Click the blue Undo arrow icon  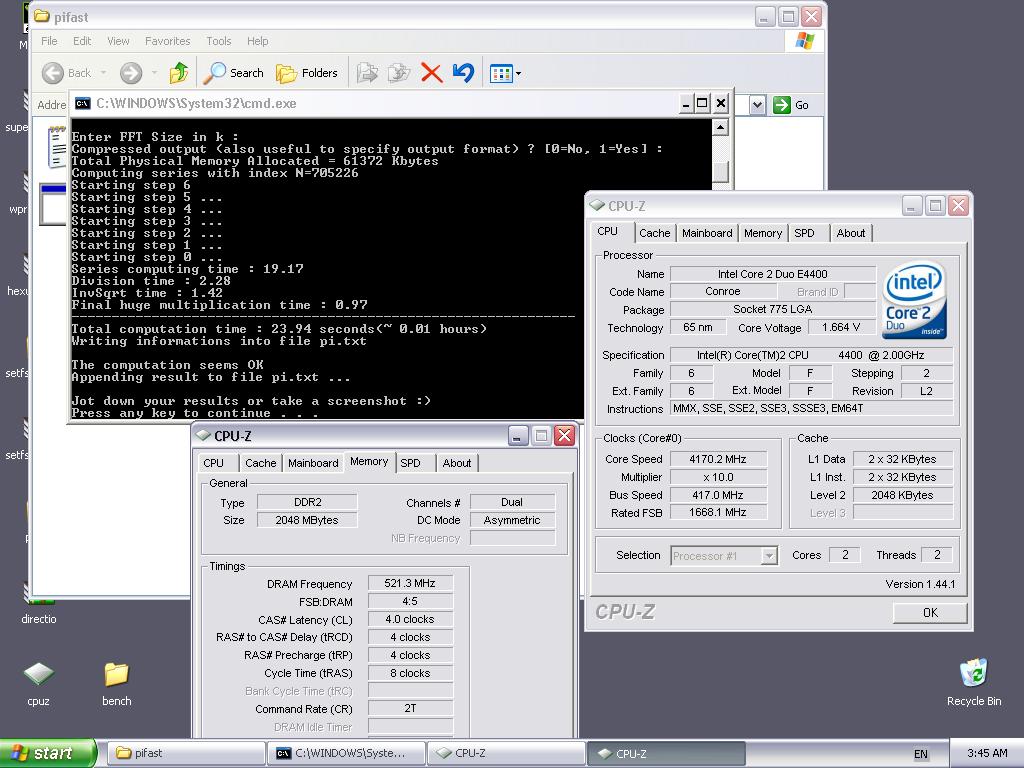click(463, 72)
